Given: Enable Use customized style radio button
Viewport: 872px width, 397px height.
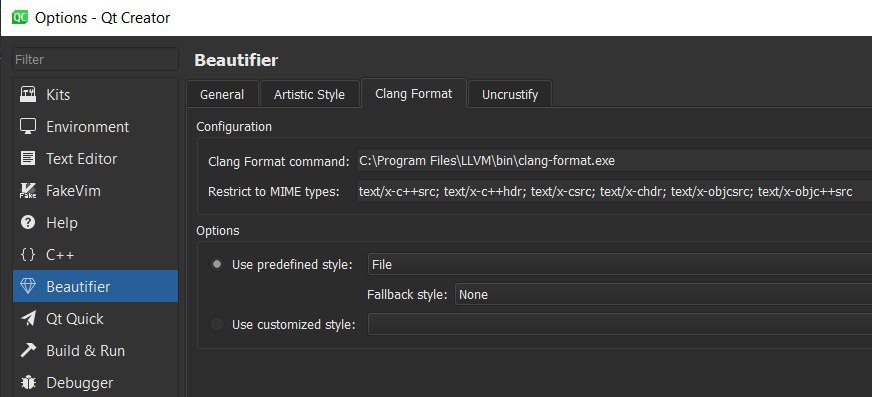Looking at the screenshot, I should pyautogui.click(x=217, y=324).
